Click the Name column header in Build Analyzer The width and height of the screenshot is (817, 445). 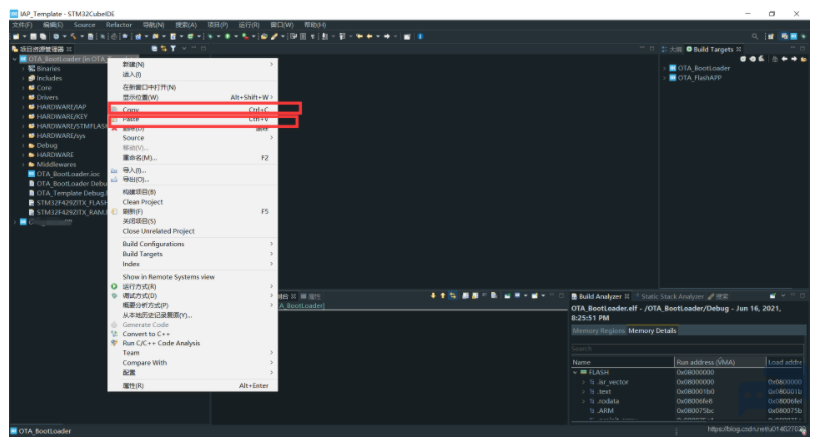coord(622,362)
